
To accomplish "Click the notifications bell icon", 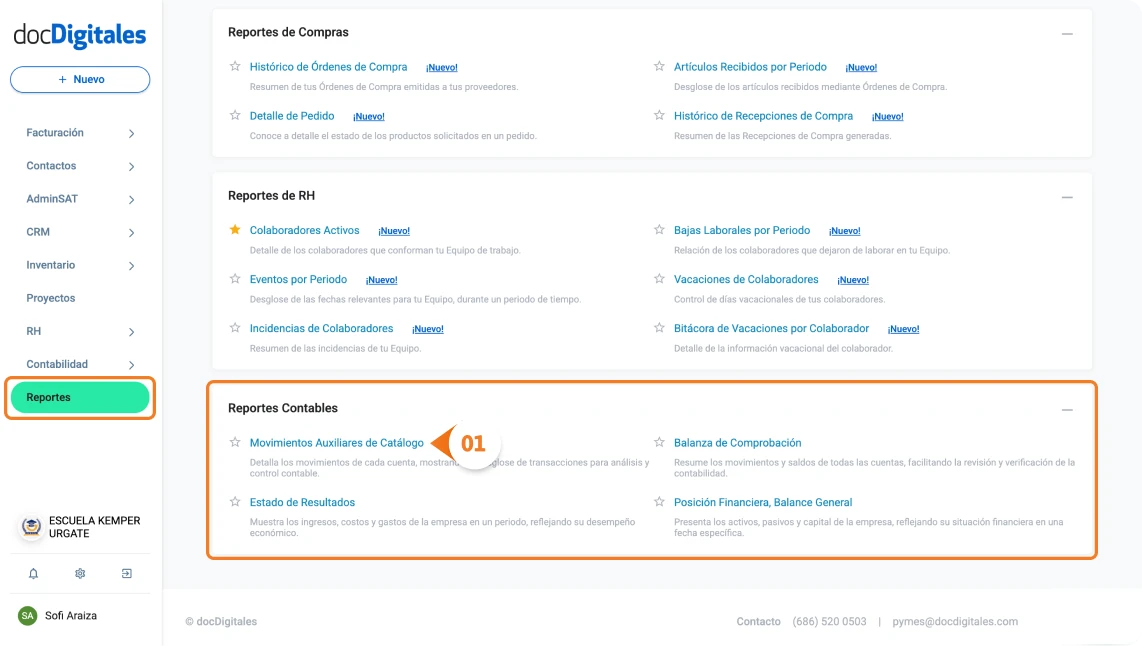I will tap(32, 573).
